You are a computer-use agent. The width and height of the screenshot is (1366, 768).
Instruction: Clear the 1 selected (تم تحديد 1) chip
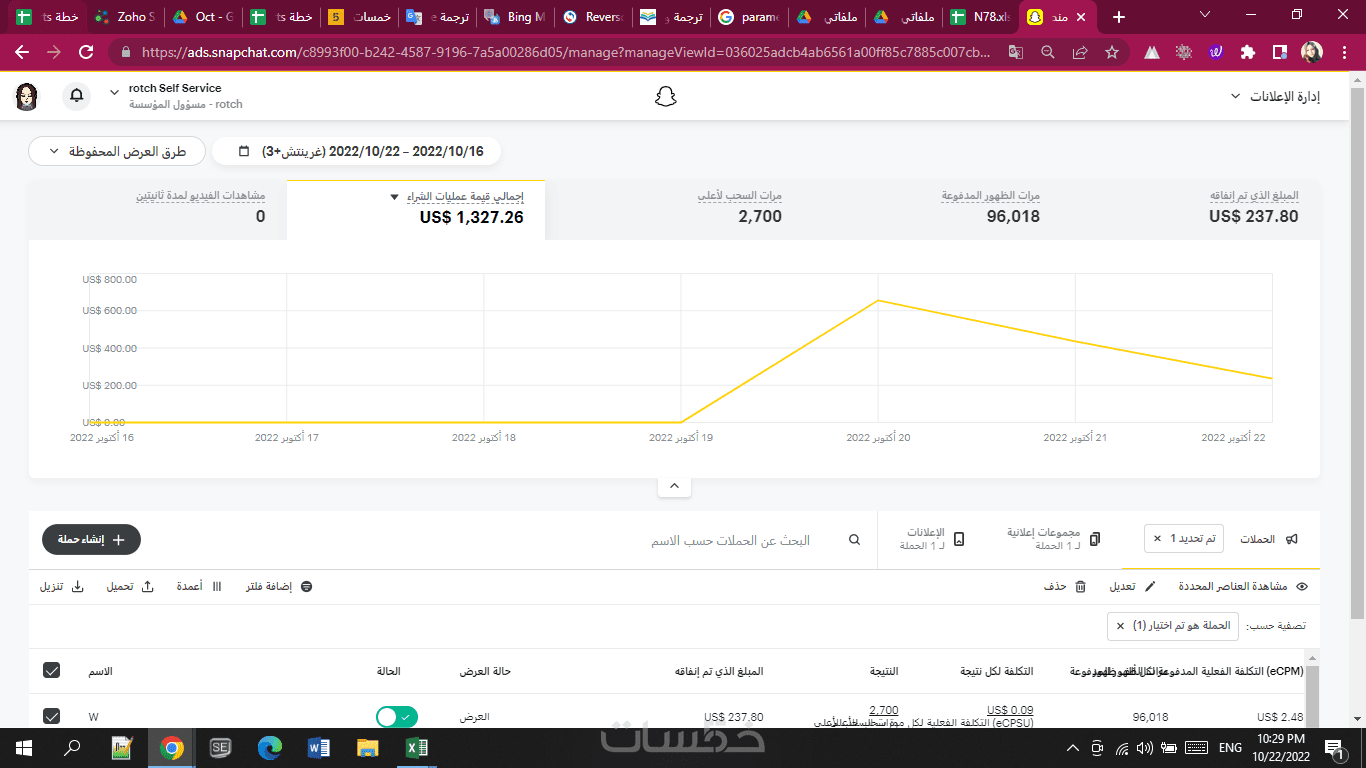click(1158, 539)
